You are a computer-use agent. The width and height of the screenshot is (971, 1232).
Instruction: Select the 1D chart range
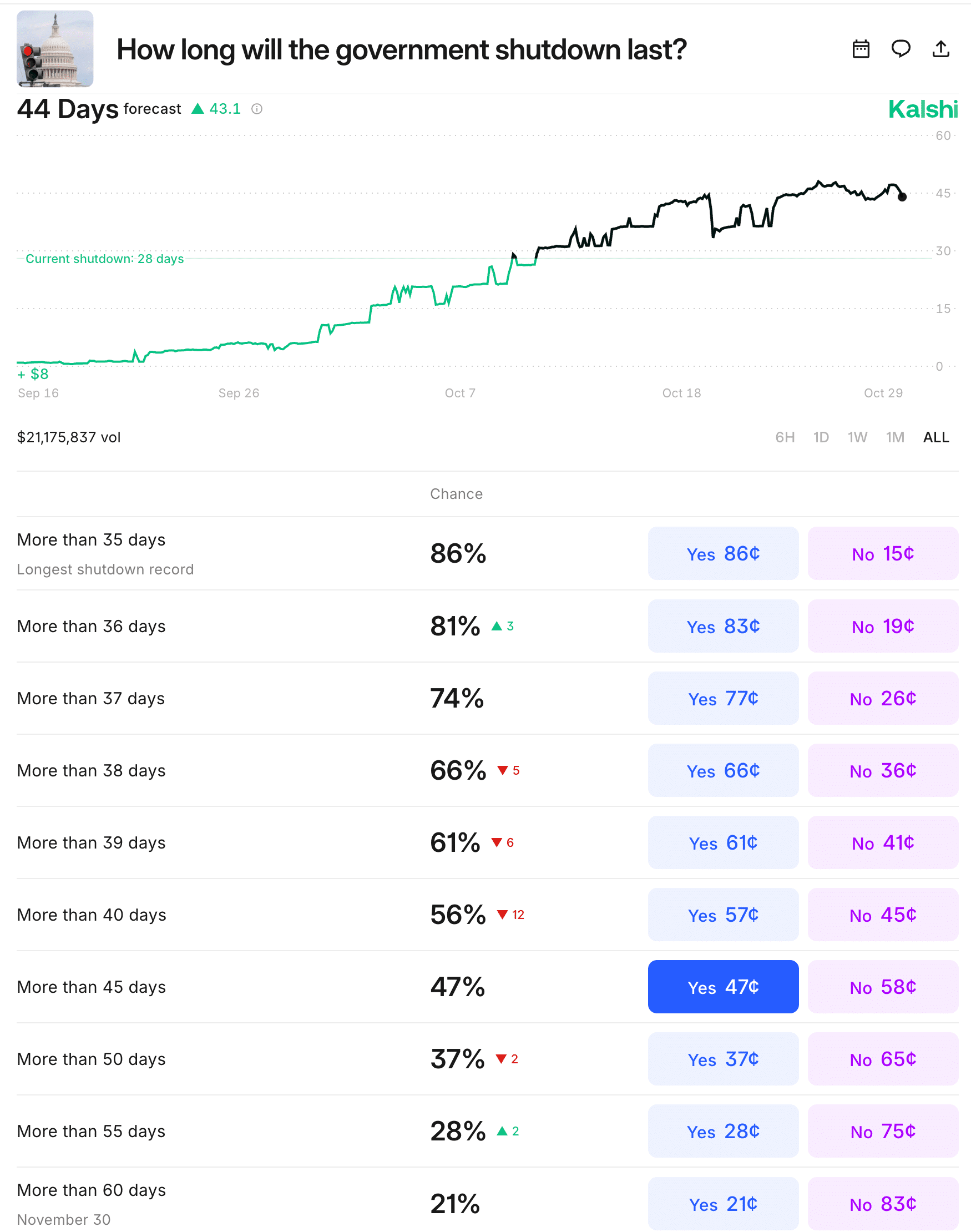pyautogui.click(x=820, y=437)
